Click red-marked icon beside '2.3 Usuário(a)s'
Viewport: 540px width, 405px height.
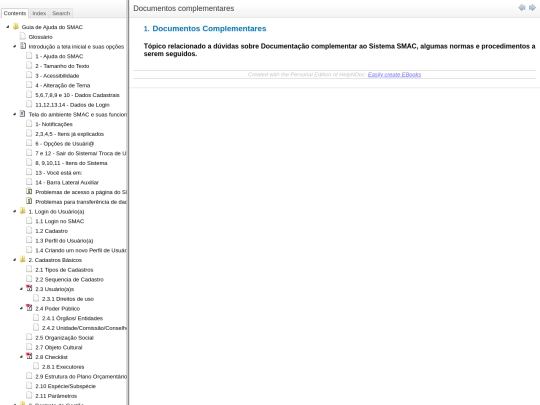coord(29,288)
